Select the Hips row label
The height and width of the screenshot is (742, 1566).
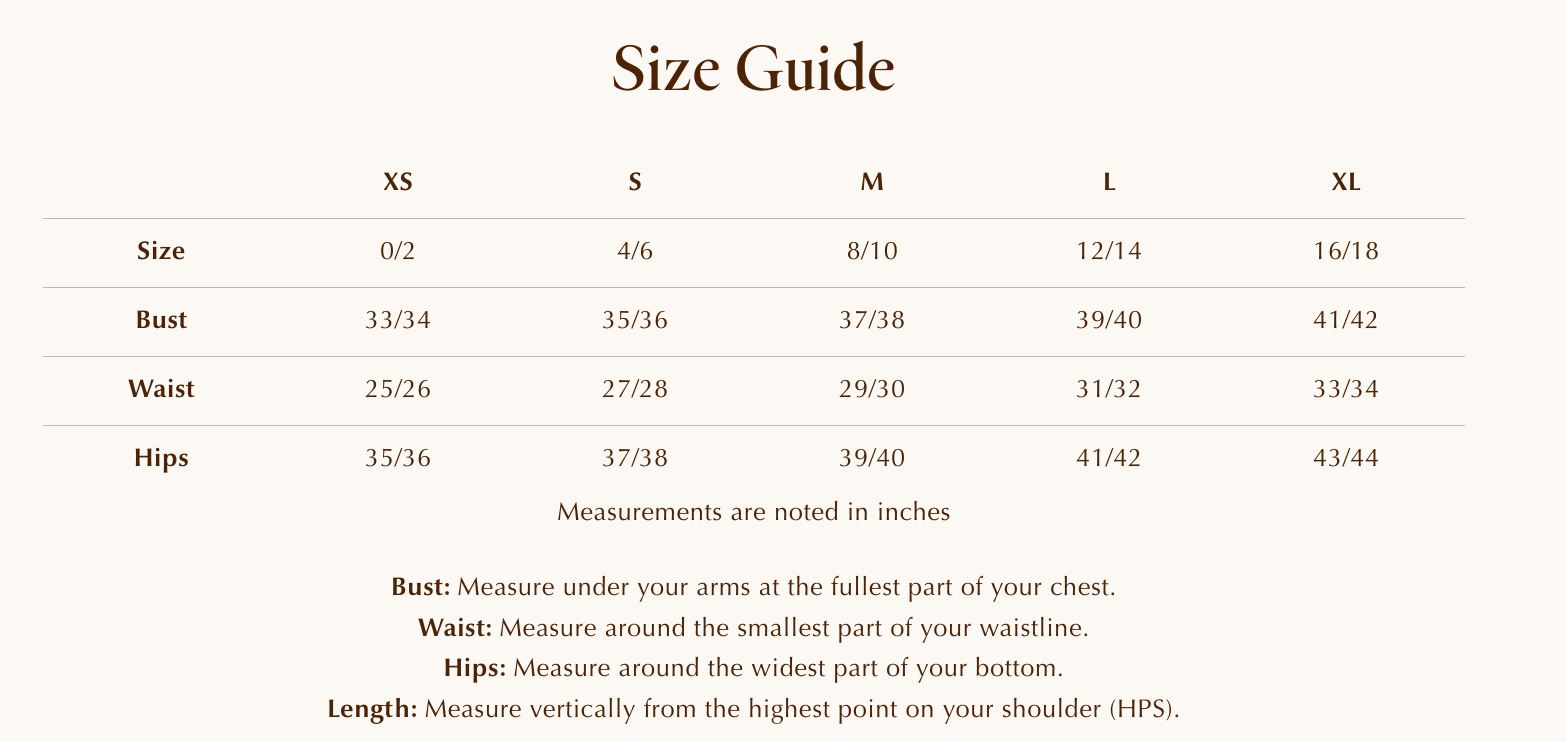pyautogui.click(x=161, y=458)
